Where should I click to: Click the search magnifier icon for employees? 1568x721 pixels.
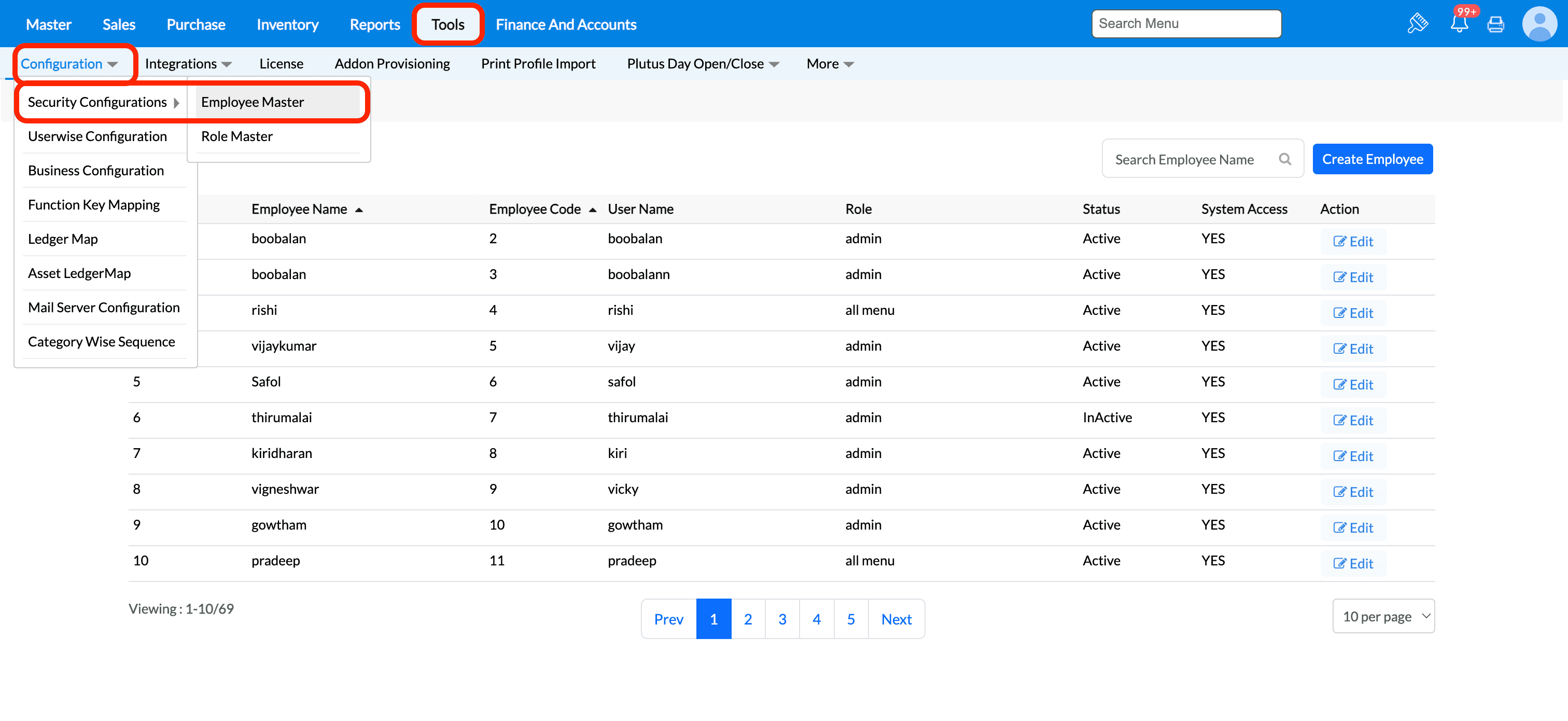coord(1284,159)
